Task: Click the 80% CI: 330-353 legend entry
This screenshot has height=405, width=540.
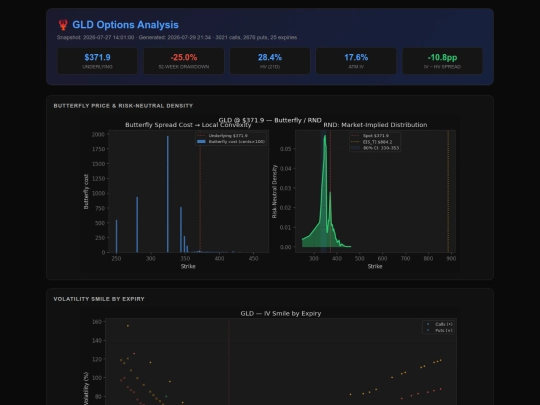Action: click(x=375, y=148)
